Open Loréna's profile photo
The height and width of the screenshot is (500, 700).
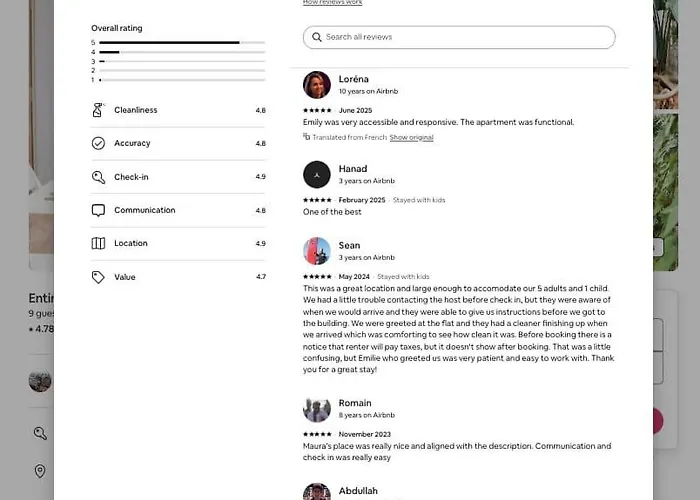(317, 85)
